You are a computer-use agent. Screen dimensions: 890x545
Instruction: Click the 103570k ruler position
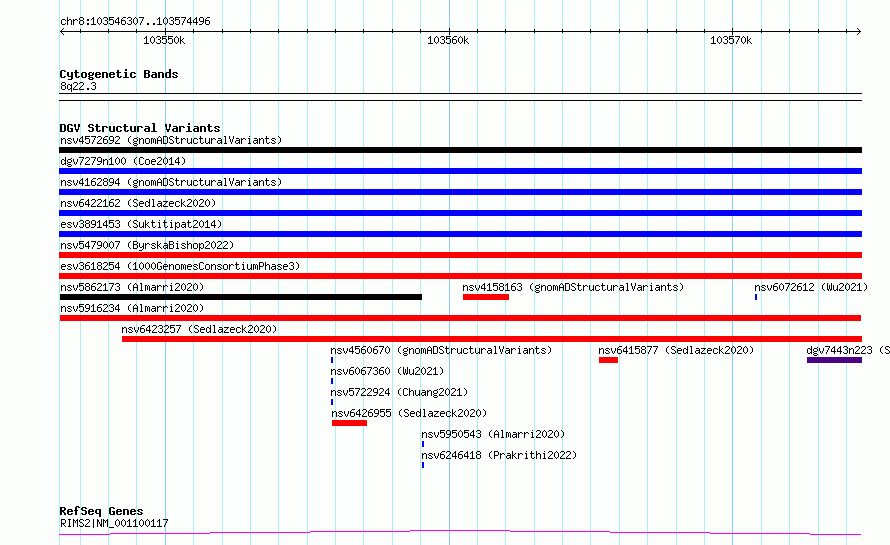[731, 40]
